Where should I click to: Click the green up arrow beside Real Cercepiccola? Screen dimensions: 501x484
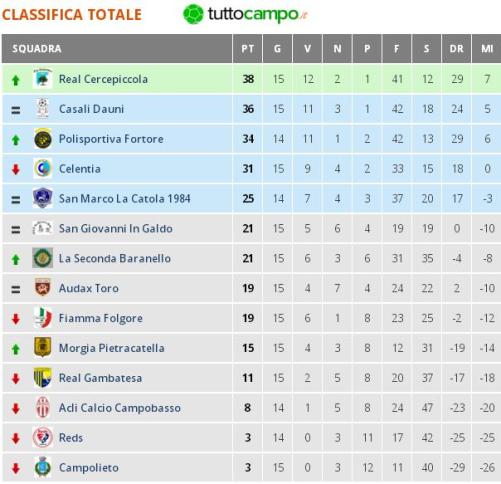16,80
